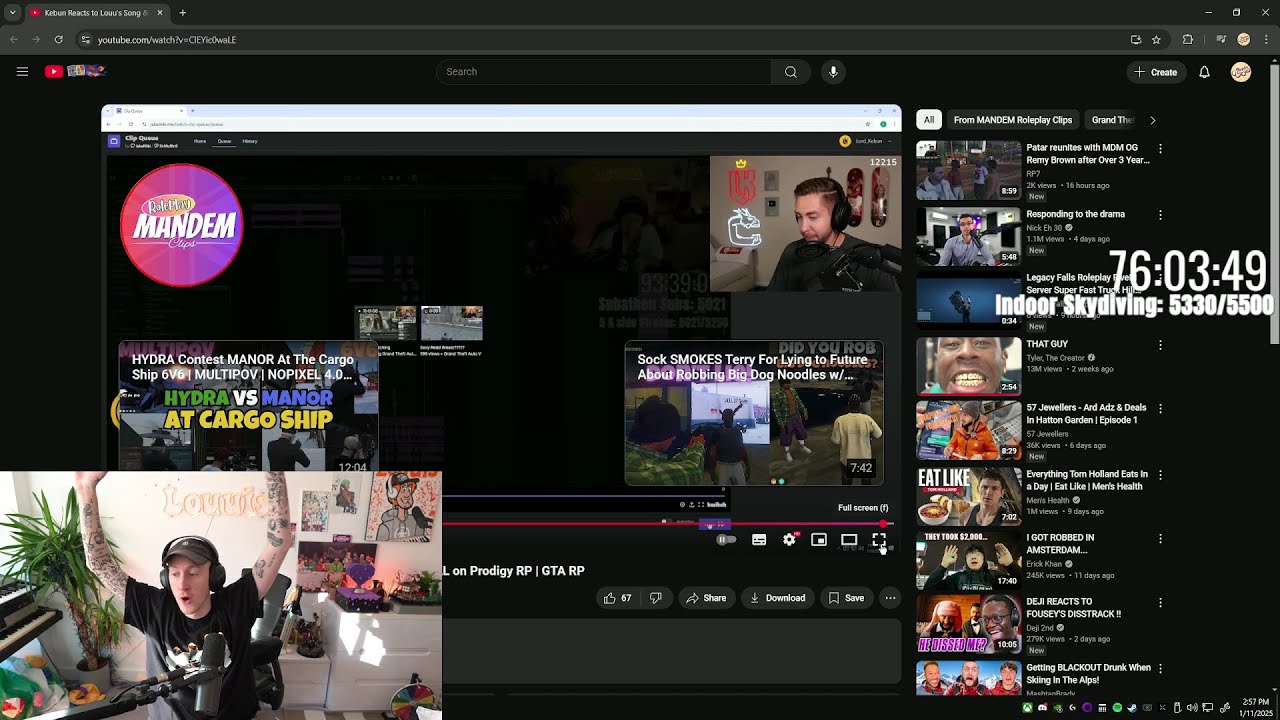Switch player to theater mode

point(849,540)
